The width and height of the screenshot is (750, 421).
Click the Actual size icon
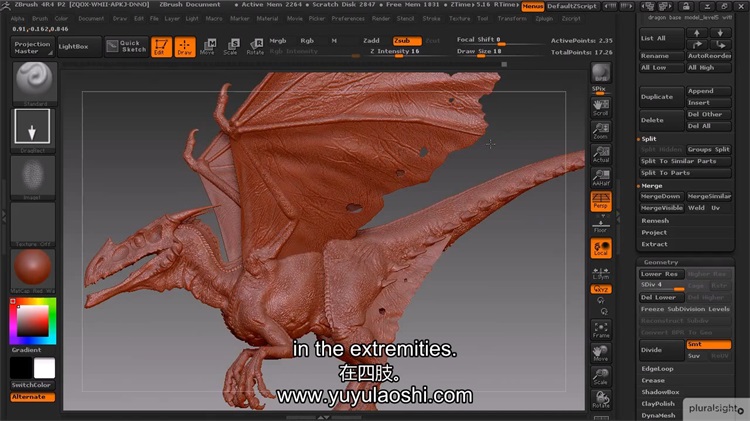coord(601,154)
